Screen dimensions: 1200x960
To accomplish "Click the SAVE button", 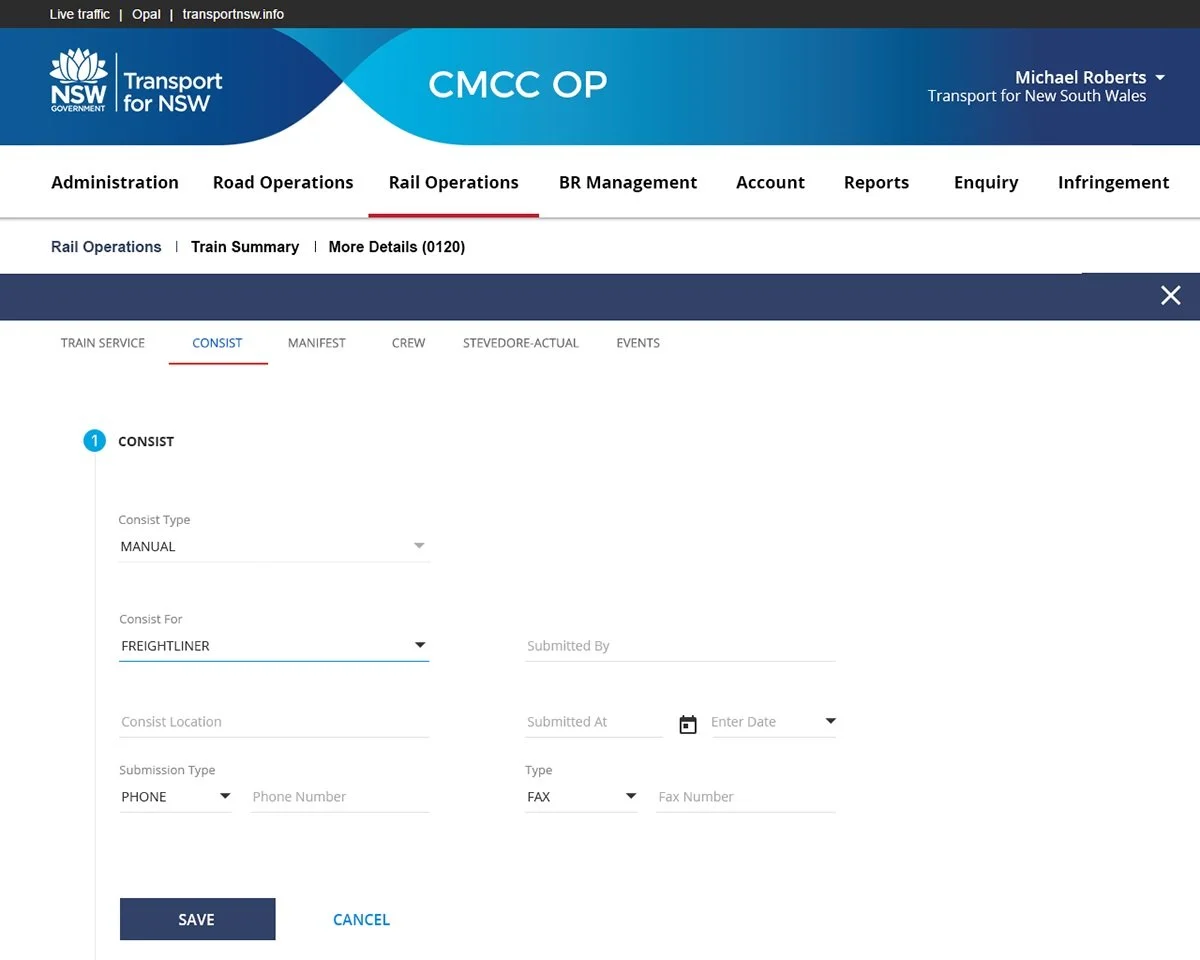I will click(197, 919).
